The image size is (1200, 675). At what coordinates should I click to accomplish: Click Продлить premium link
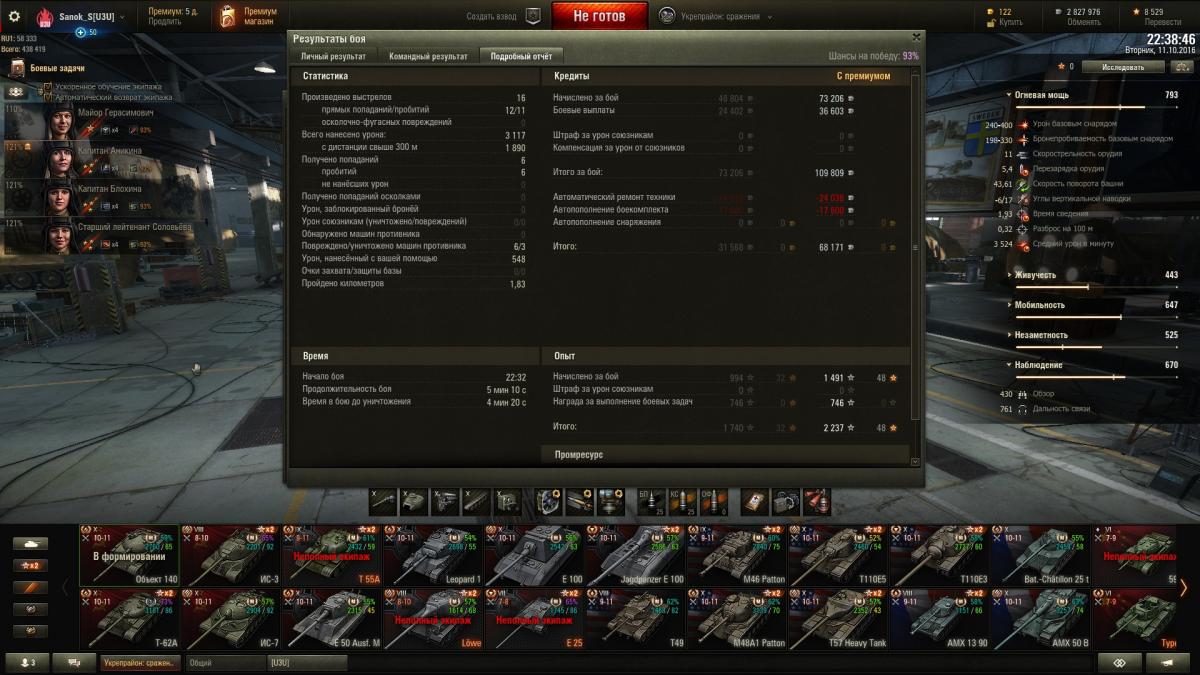165,22
